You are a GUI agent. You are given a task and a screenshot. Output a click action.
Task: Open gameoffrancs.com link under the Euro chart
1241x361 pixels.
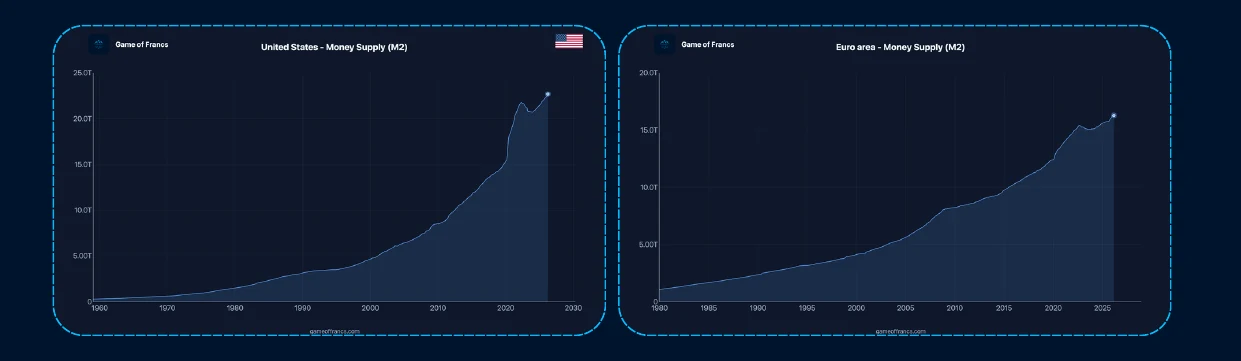pyautogui.click(x=901, y=330)
